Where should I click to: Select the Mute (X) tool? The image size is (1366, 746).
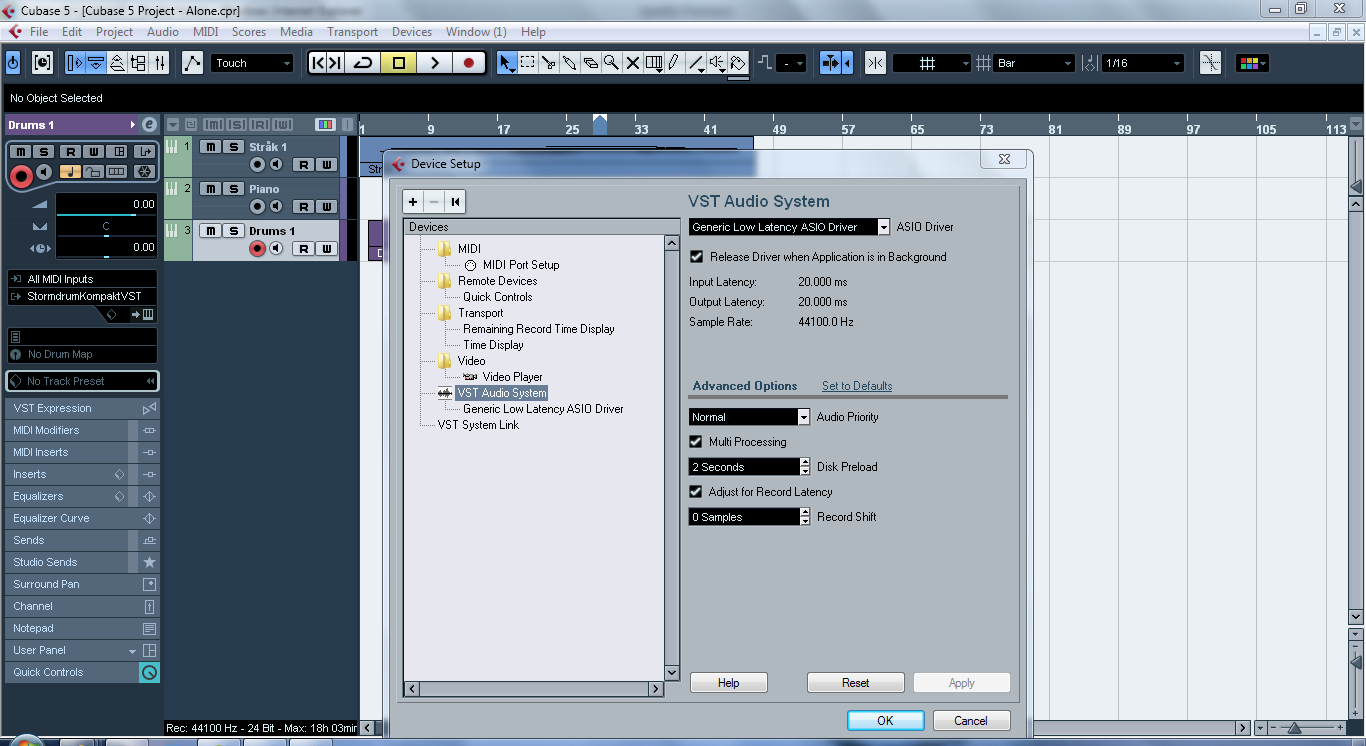[632, 63]
